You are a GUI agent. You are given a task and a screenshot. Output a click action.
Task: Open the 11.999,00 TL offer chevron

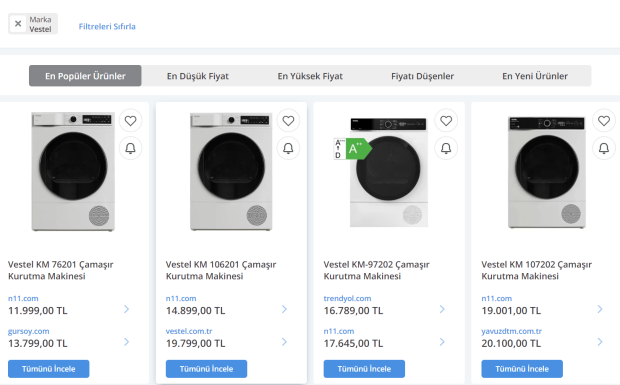[127, 309]
